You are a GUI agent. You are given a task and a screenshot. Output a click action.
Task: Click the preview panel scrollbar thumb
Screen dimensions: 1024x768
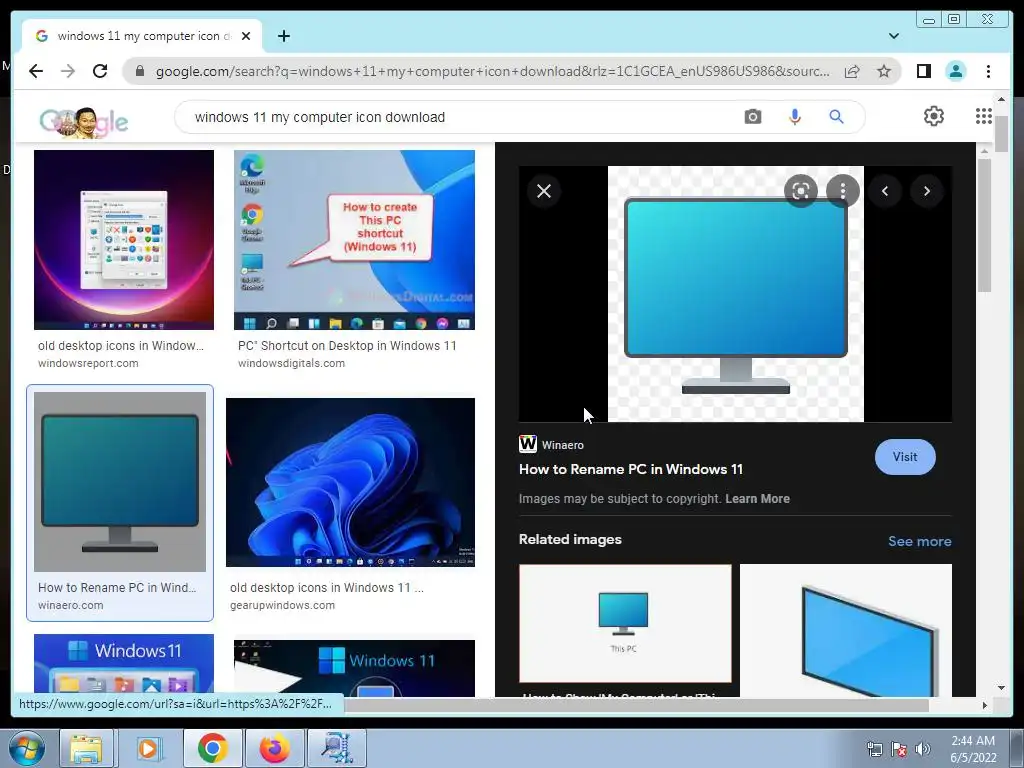984,225
